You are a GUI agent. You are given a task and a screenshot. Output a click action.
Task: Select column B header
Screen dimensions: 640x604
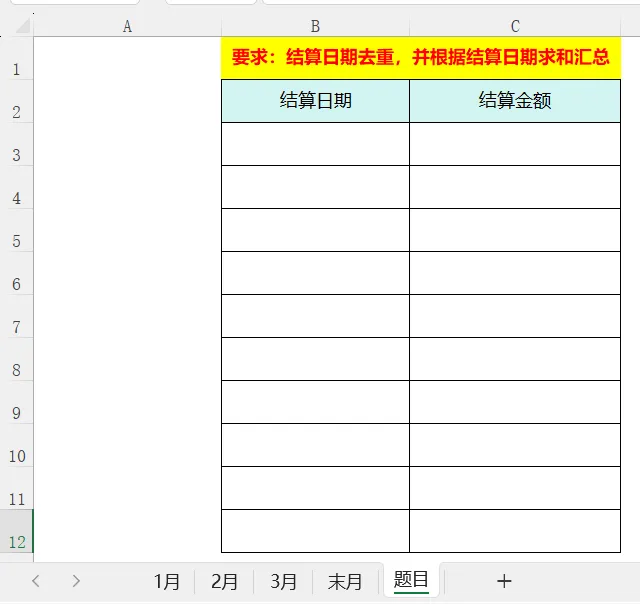point(315,27)
